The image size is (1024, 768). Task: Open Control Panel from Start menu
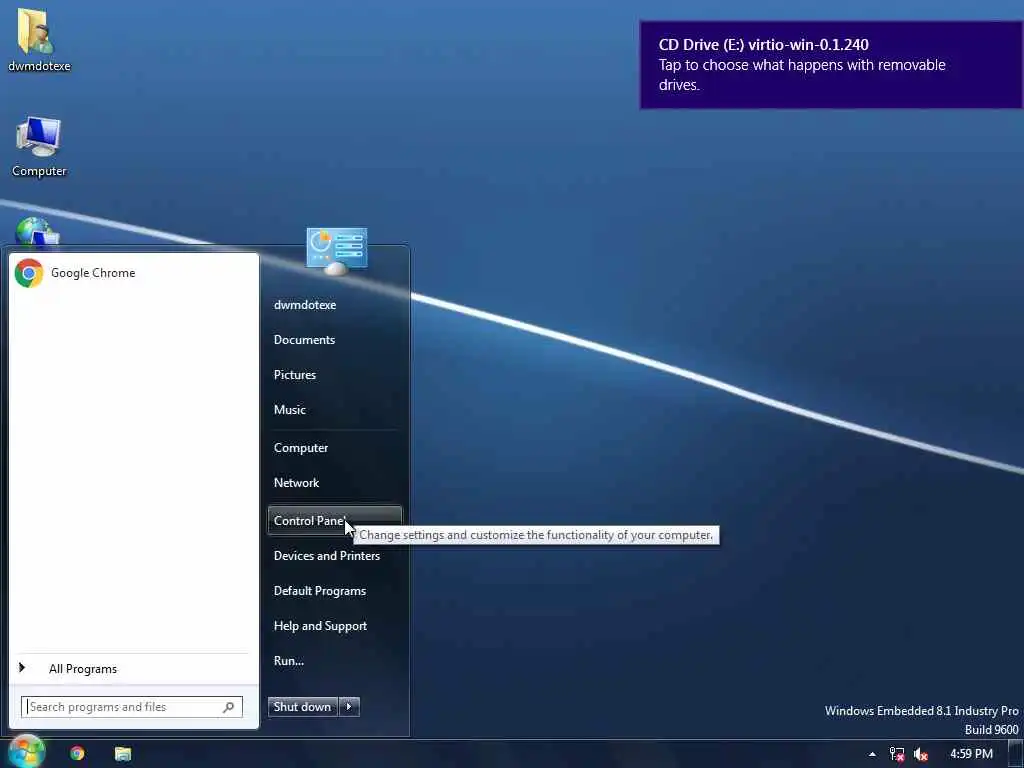point(334,520)
